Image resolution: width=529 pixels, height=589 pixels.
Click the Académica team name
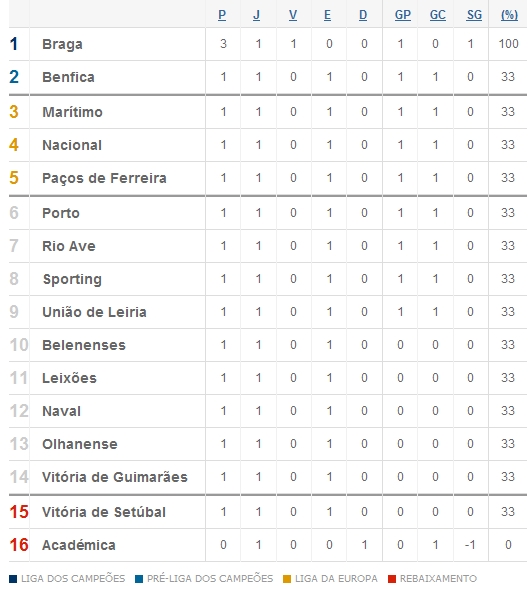tap(79, 545)
